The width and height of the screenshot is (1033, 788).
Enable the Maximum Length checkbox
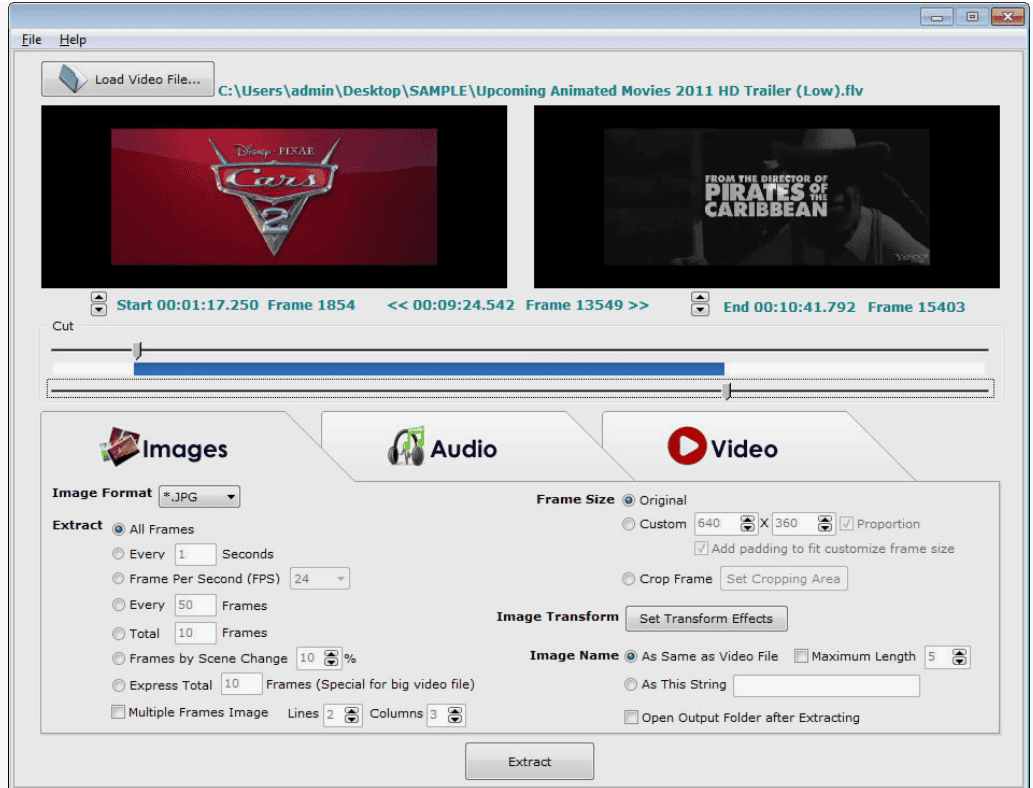pos(801,656)
